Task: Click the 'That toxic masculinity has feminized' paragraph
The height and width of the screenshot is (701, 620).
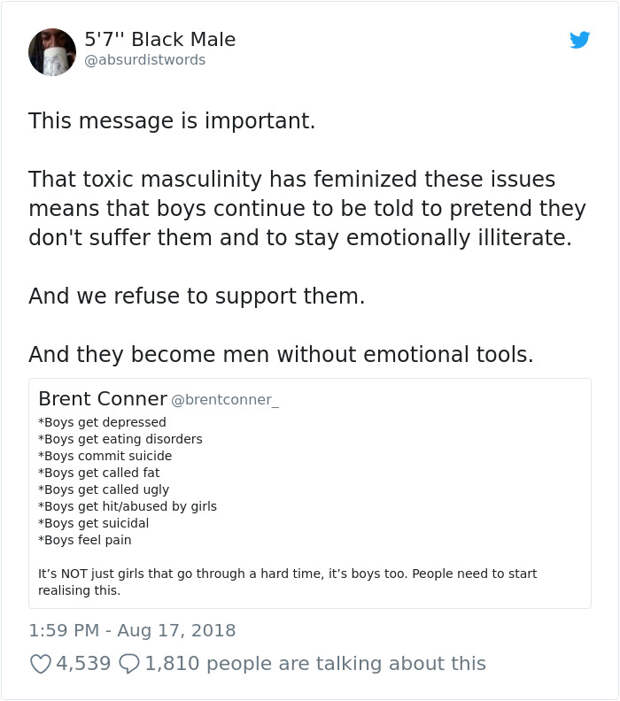Action: [x=307, y=208]
